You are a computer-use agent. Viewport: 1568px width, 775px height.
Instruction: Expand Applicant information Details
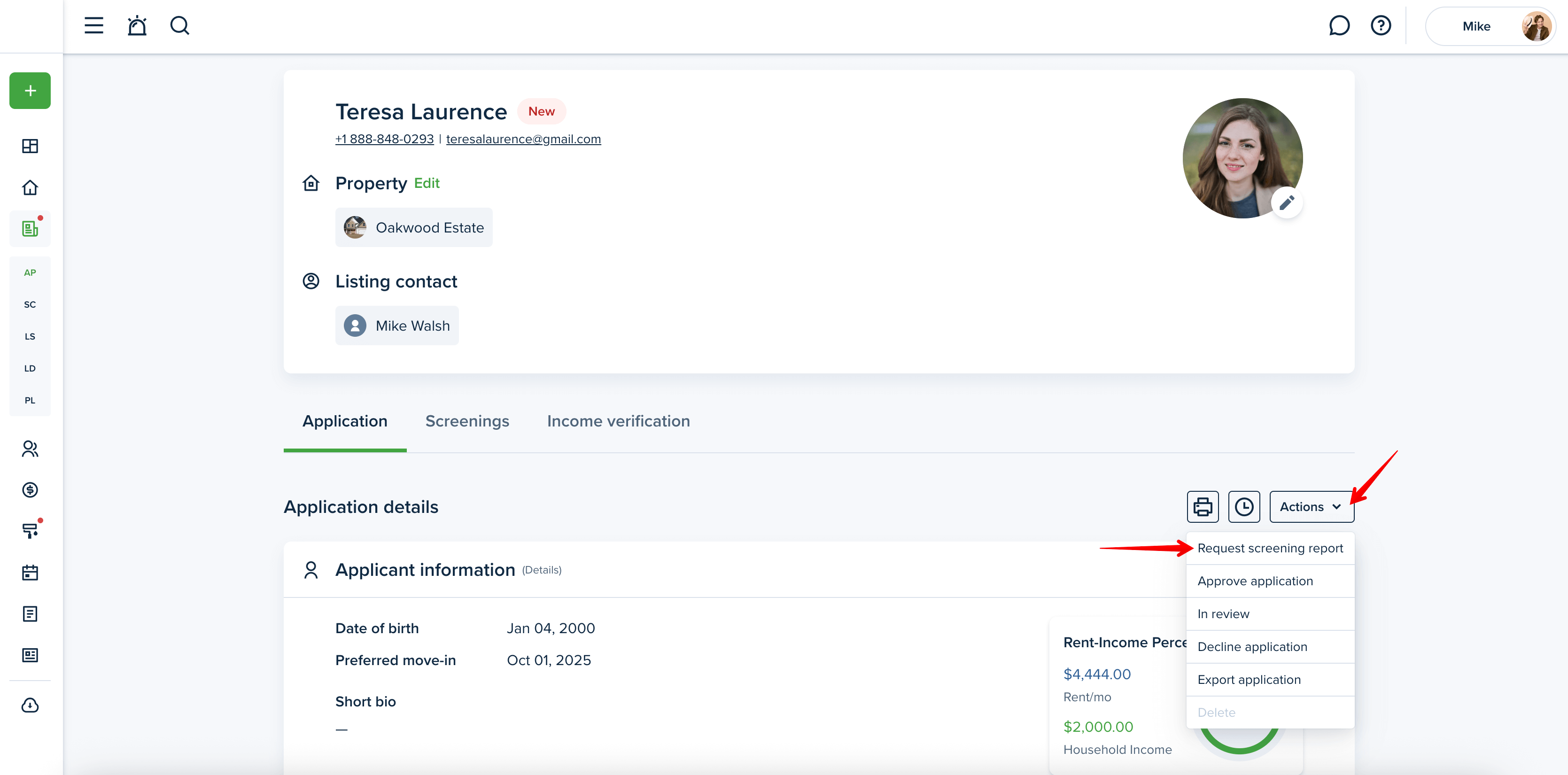point(542,570)
